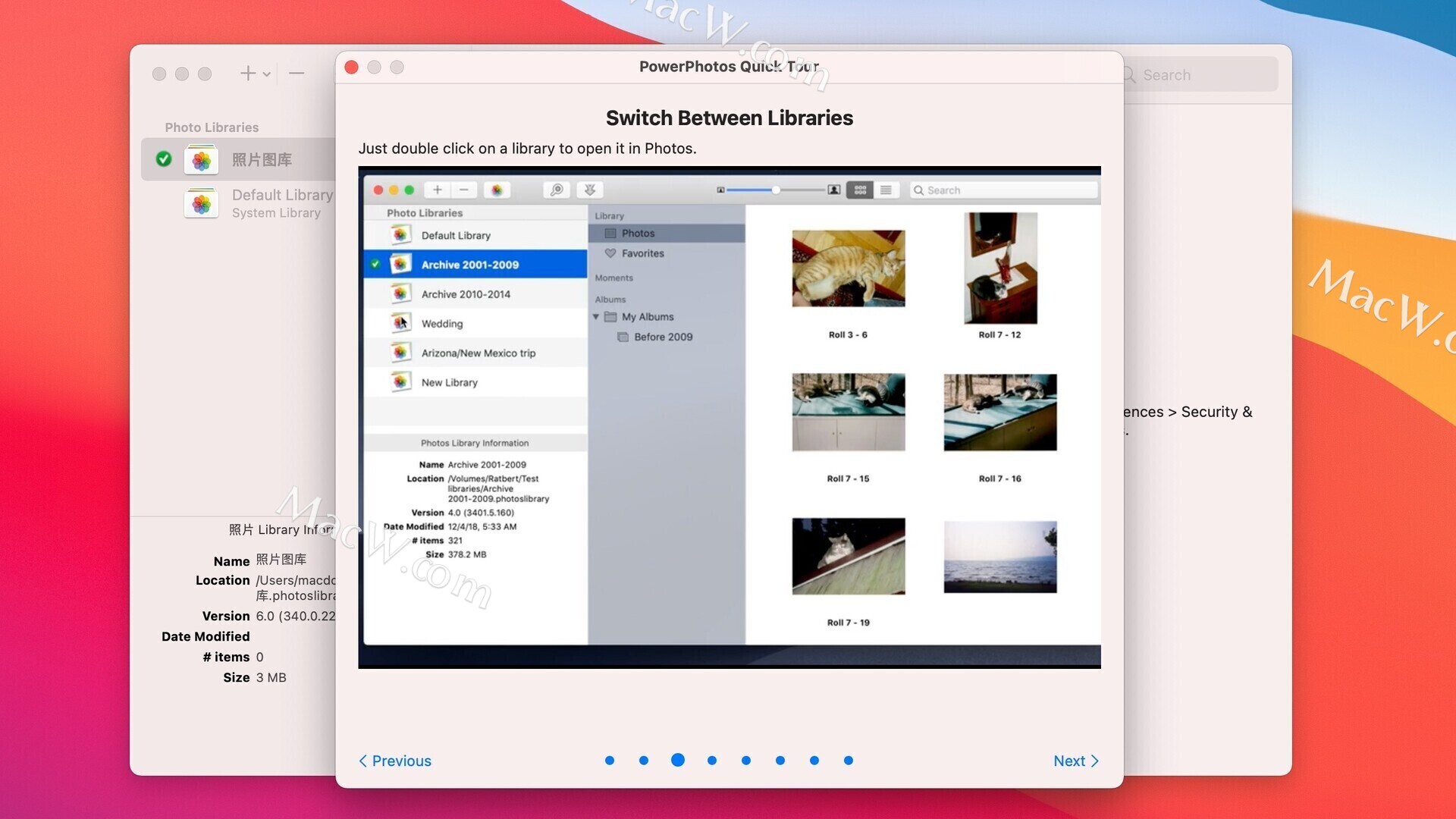Collapse the My Albums disclosure triangle

596,317
